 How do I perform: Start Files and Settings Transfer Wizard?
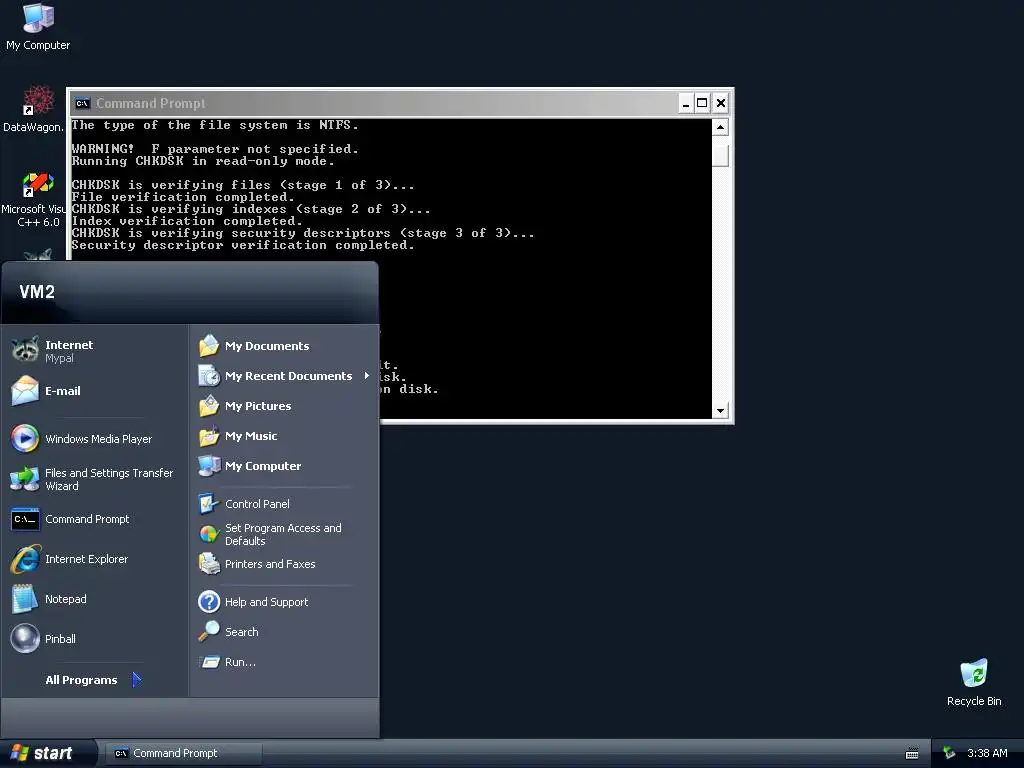coord(94,479)
